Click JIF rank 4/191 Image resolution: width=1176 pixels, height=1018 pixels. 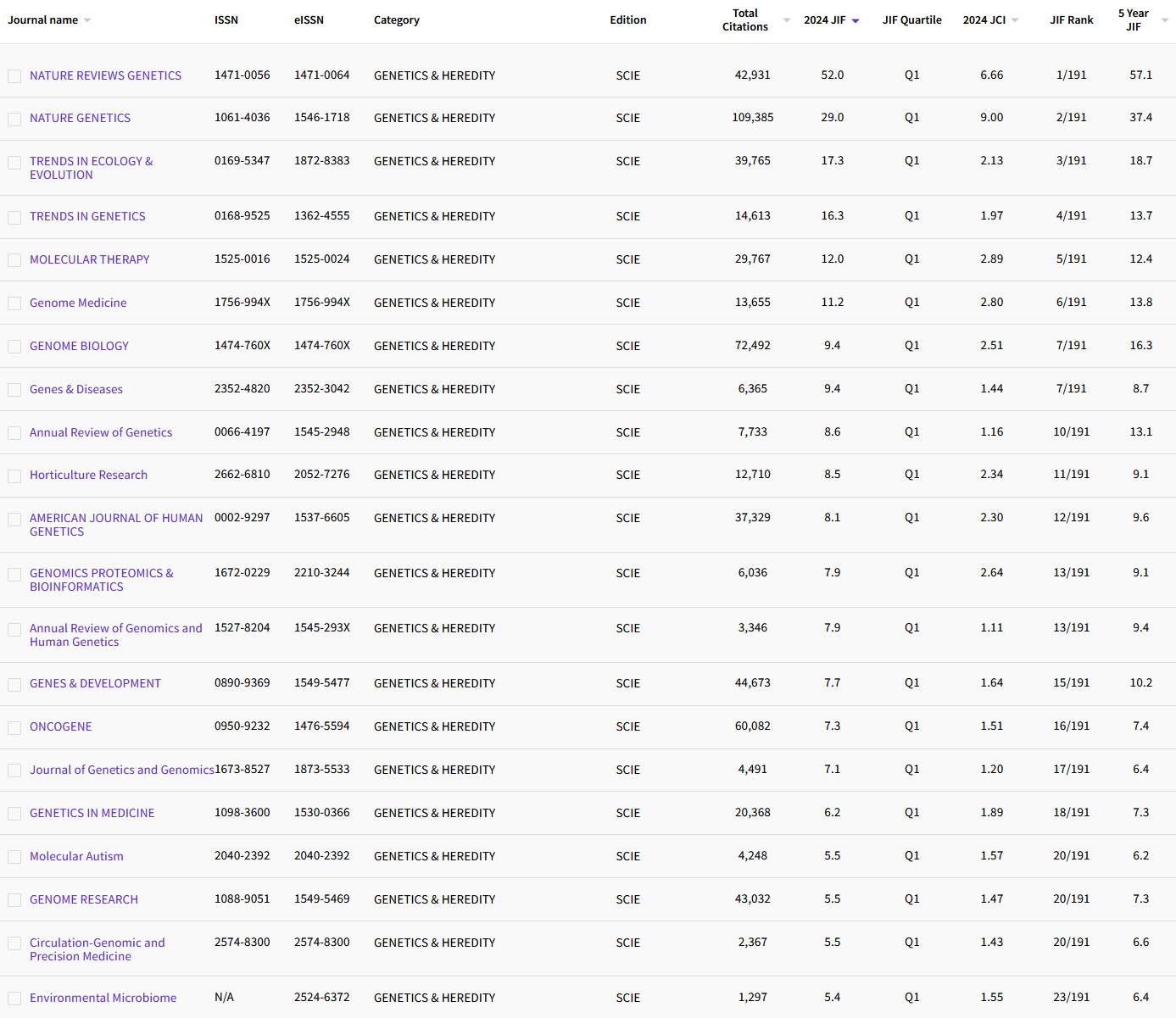coord(1072,216)
